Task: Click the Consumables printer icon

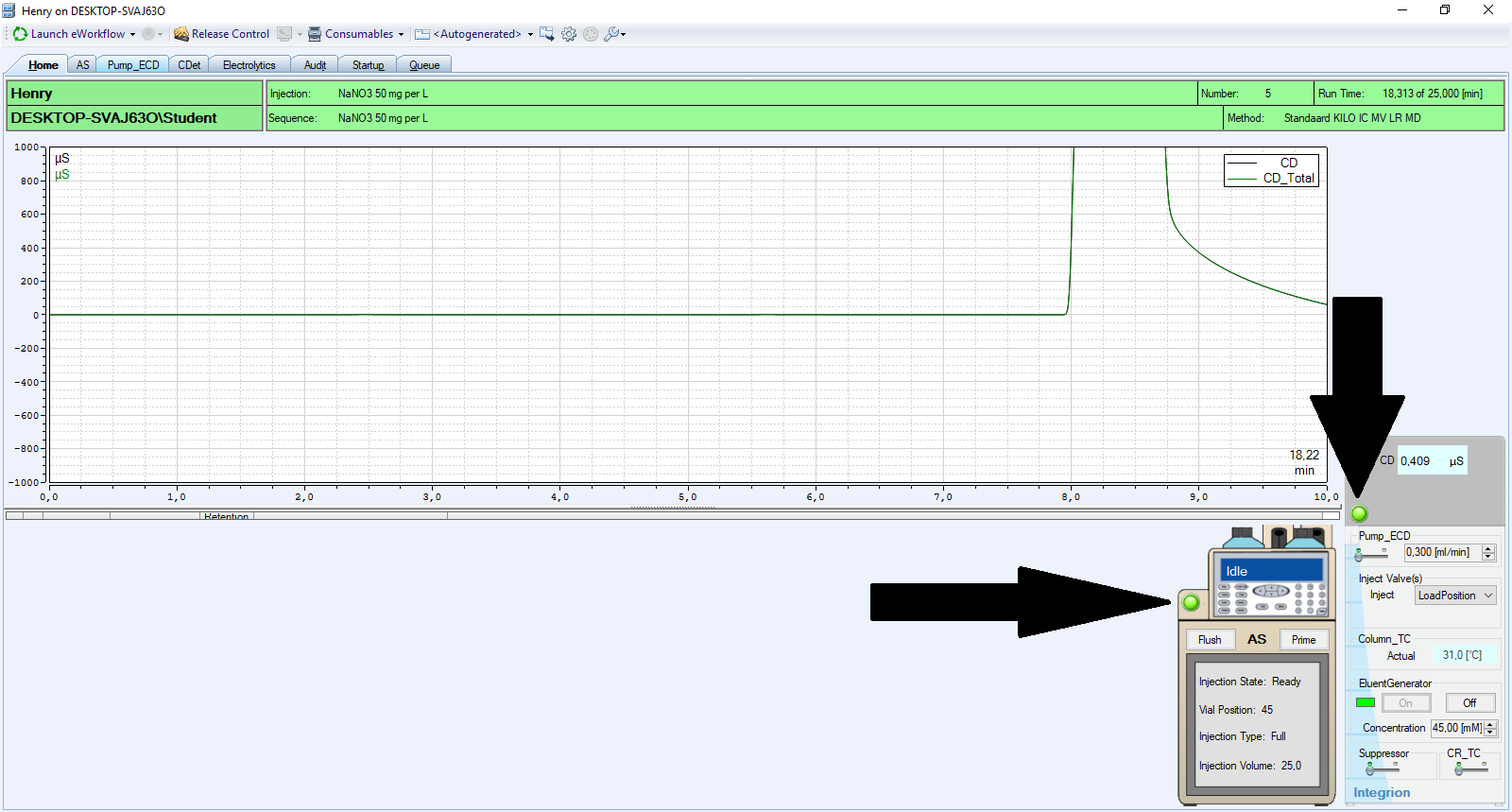Action: [x=315, y=34]
